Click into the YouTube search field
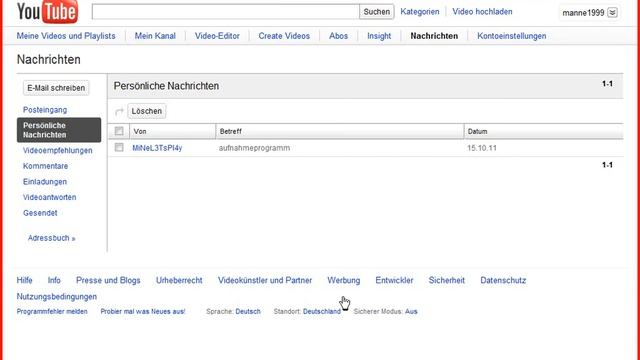Viewport: 640px width, 360px height. (225, 11)
